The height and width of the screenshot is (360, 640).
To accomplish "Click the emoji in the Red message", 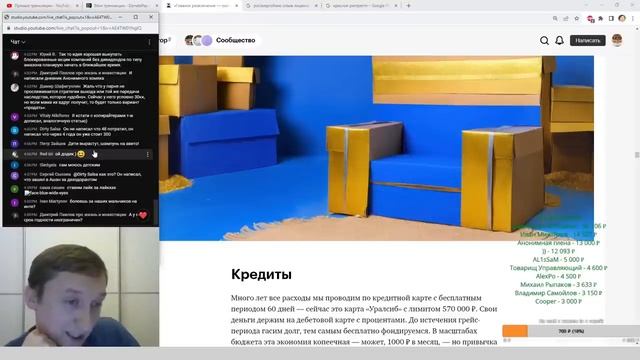I will (x=81, y=154).
